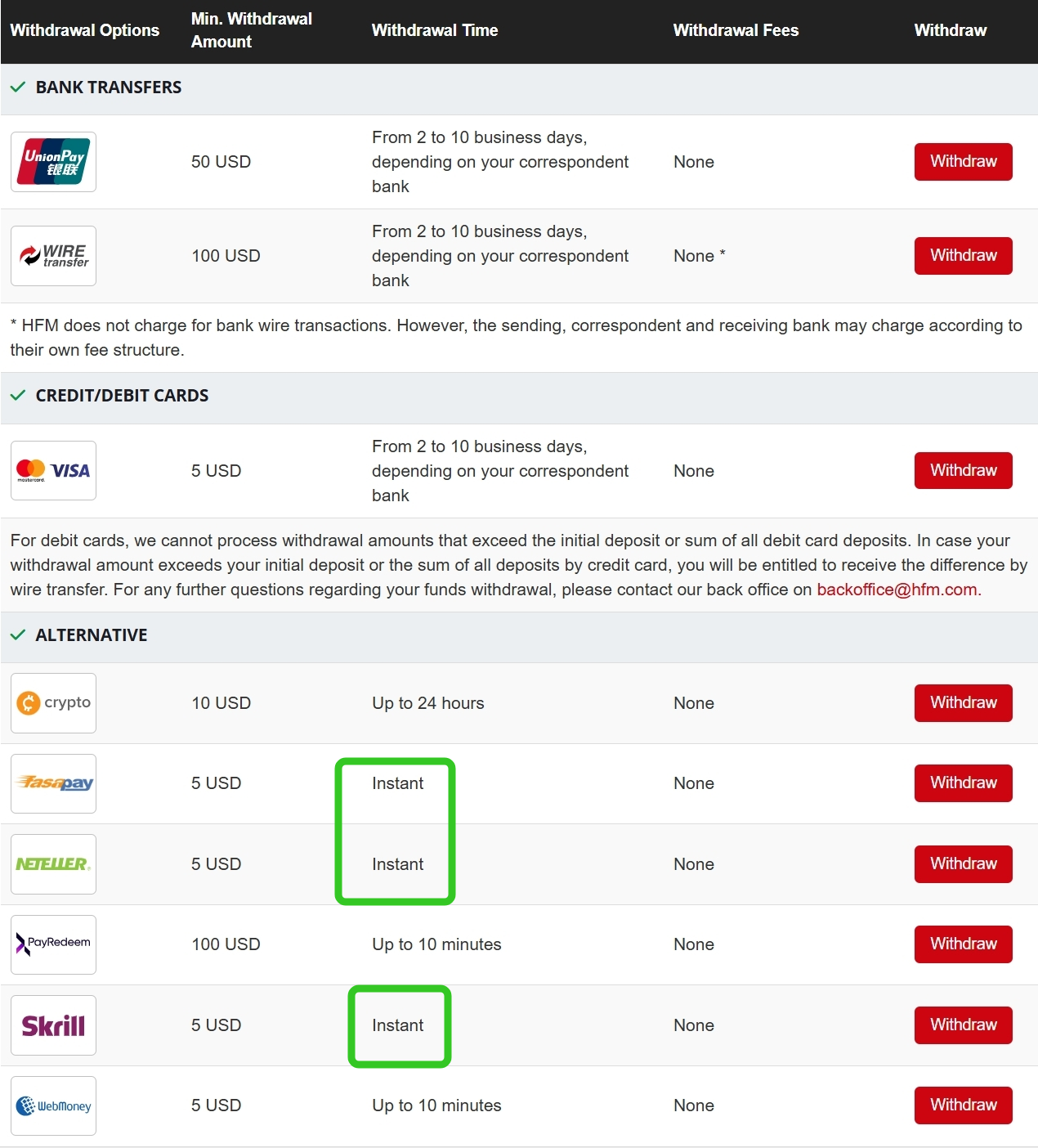This screenshot has width=1038, height=1148.
Task: Withdraw via Visa/Mastercard card
Action: pos(963,471)
